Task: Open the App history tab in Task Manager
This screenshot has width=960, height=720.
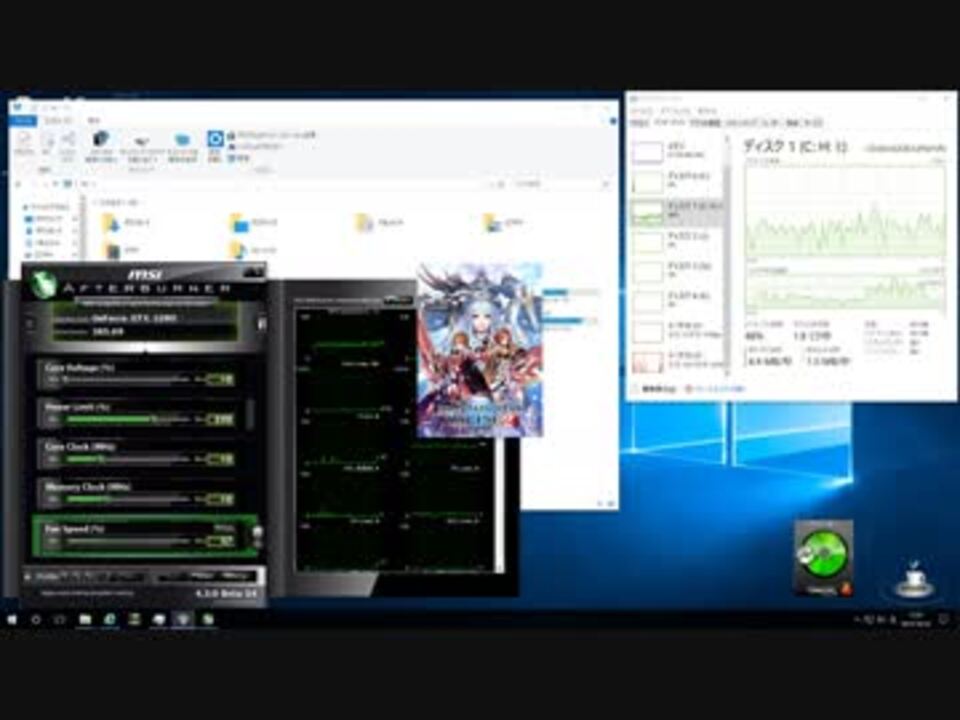Action: click(705, 123)
